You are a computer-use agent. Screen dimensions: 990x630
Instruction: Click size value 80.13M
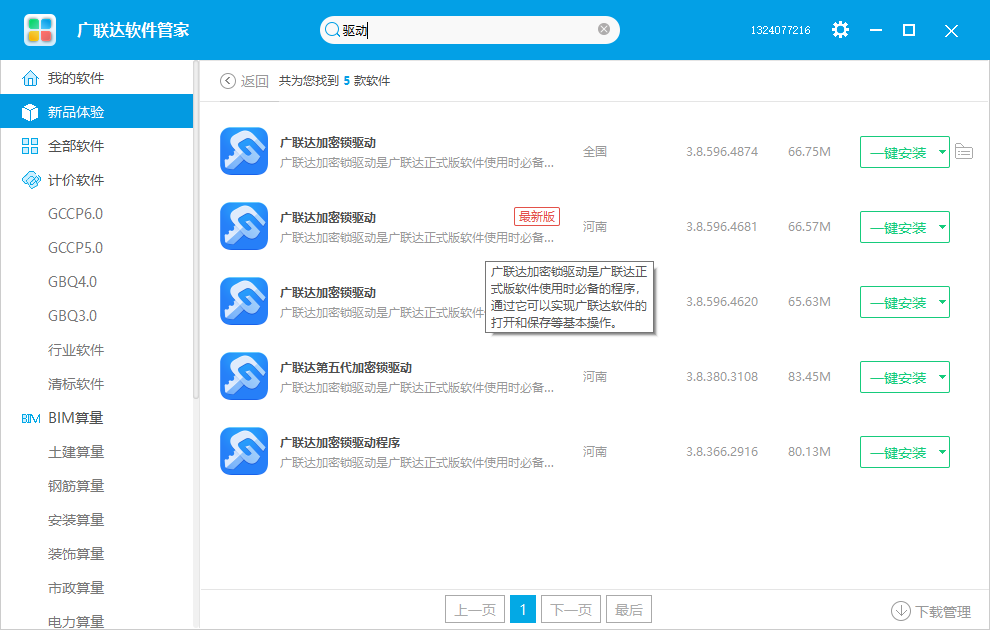click(809, 452)
